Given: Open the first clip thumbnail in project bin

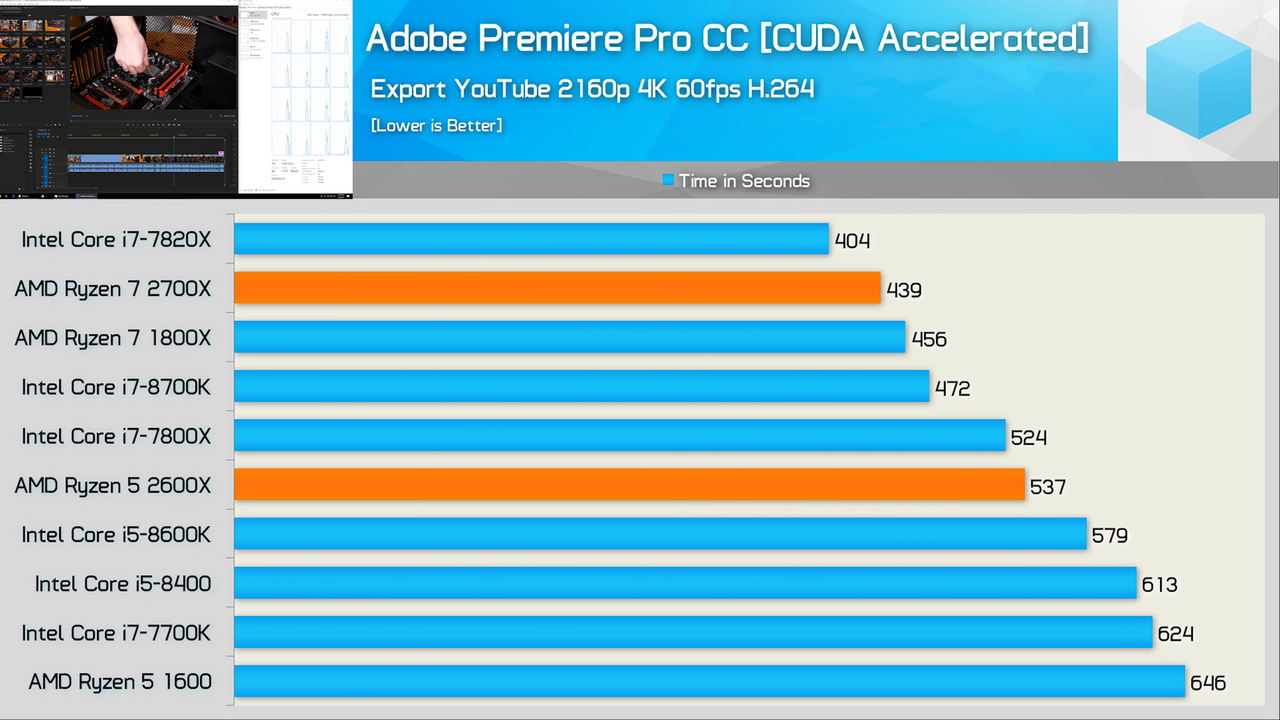Looking at the screenshot, I should [x=10, y=25].
